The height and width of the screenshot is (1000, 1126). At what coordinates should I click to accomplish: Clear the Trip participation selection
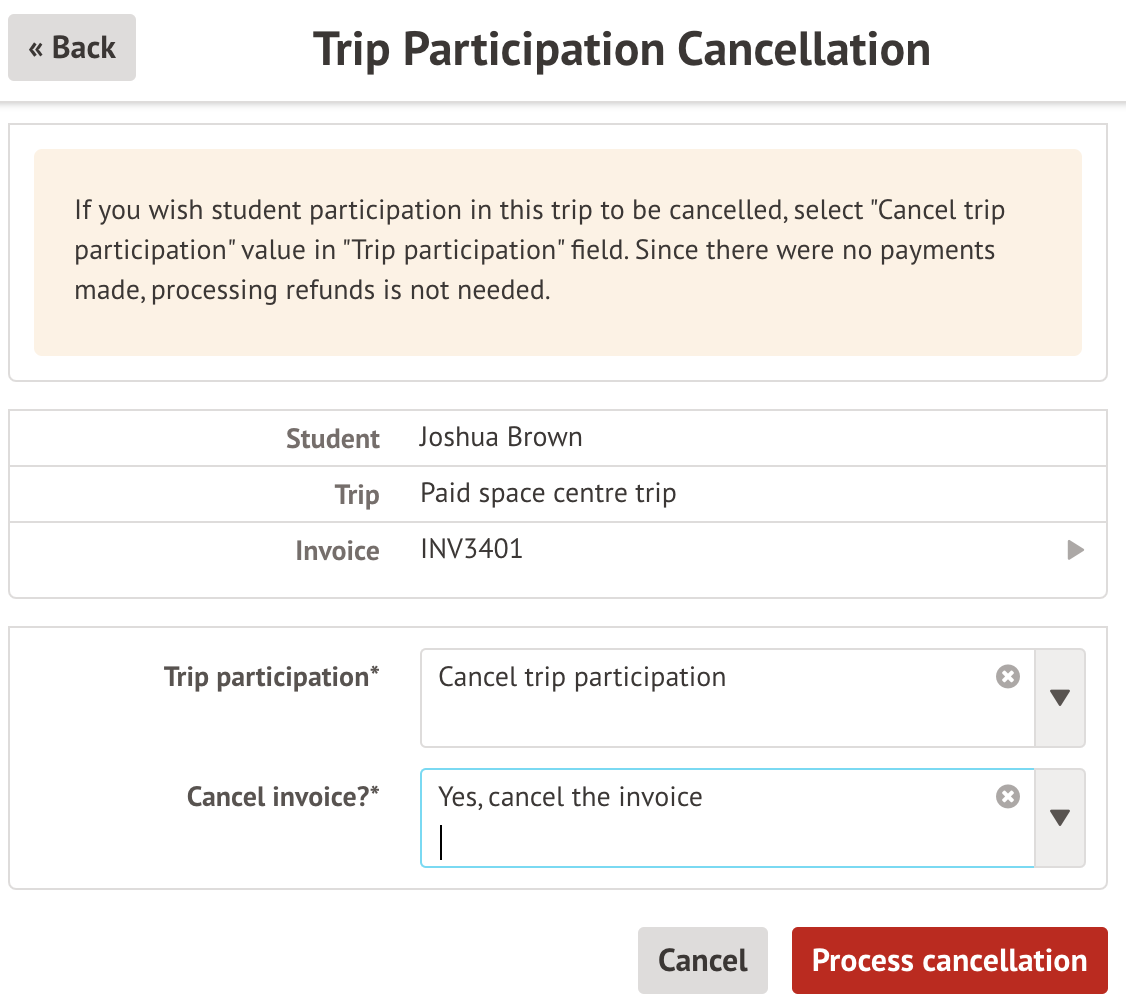pos(1008,677)
